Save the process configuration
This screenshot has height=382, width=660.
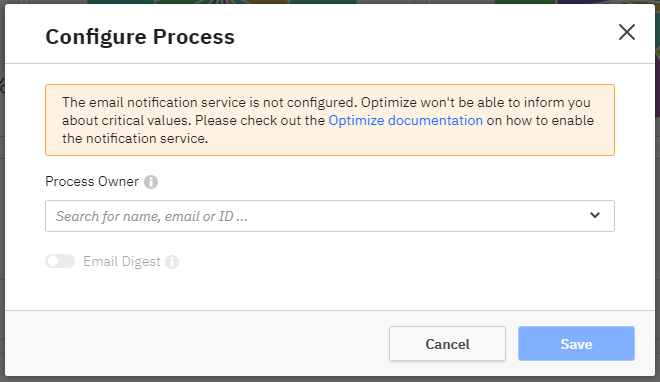[x=576, y=344]
